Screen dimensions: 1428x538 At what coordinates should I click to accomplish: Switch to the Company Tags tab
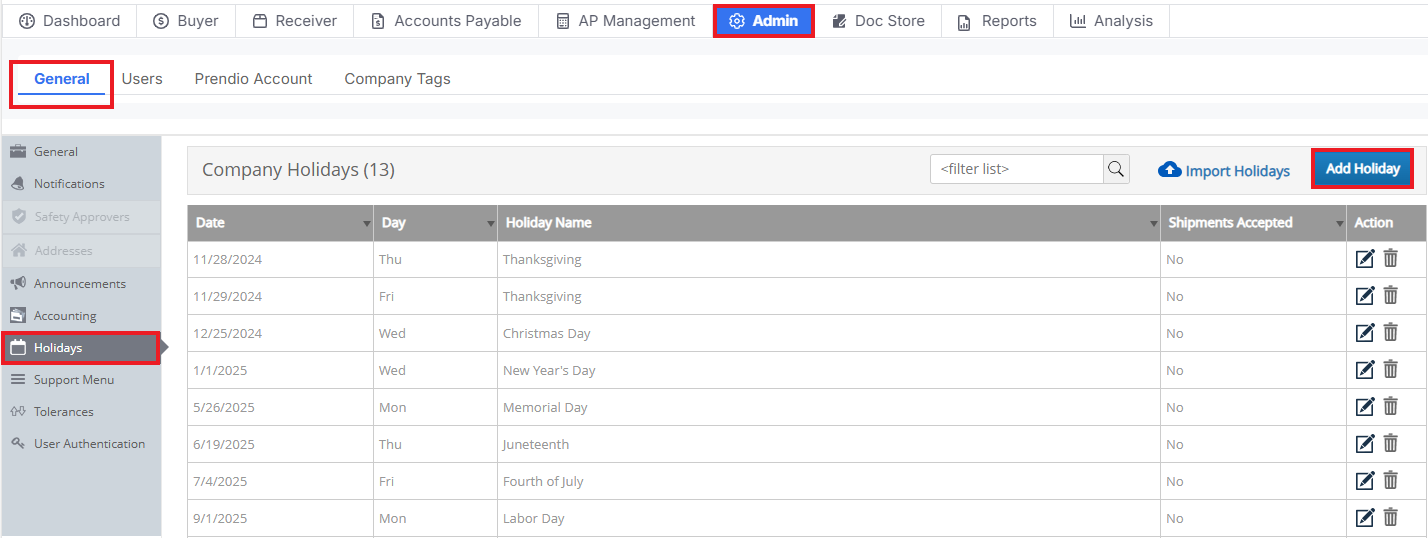[x=397, y=79]
